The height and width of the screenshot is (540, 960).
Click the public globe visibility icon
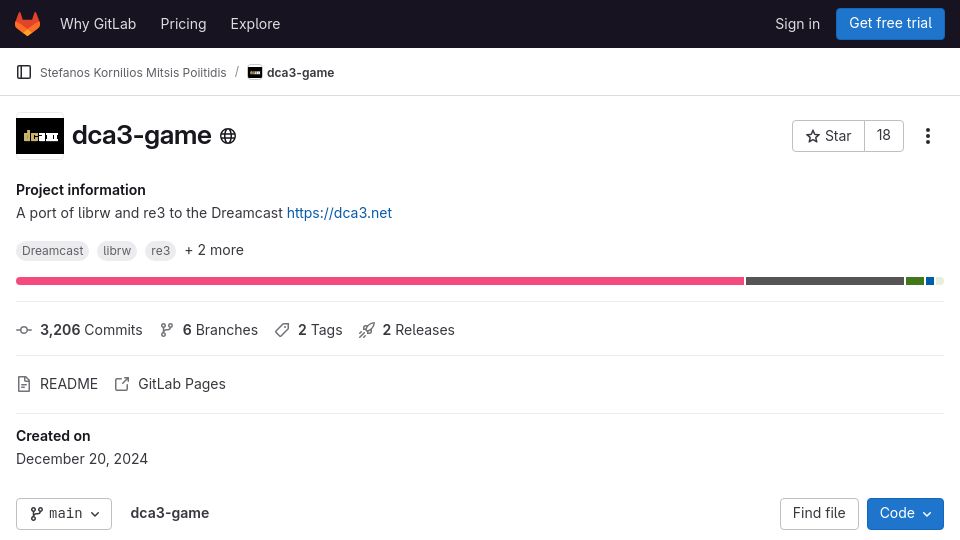[228, 136]
